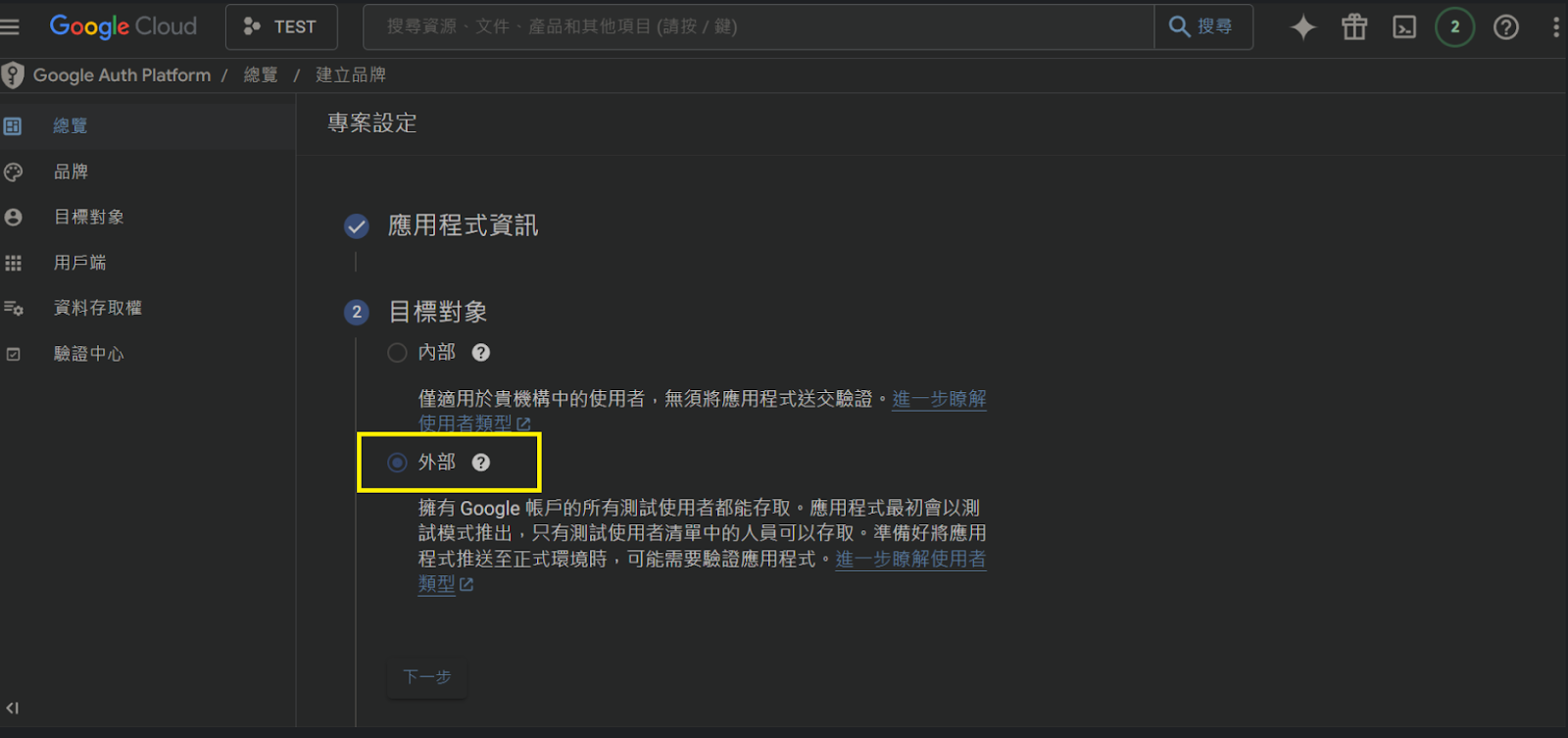
Task: Activate Cloud Shell terminal icon
Action: coord(1404,27)
